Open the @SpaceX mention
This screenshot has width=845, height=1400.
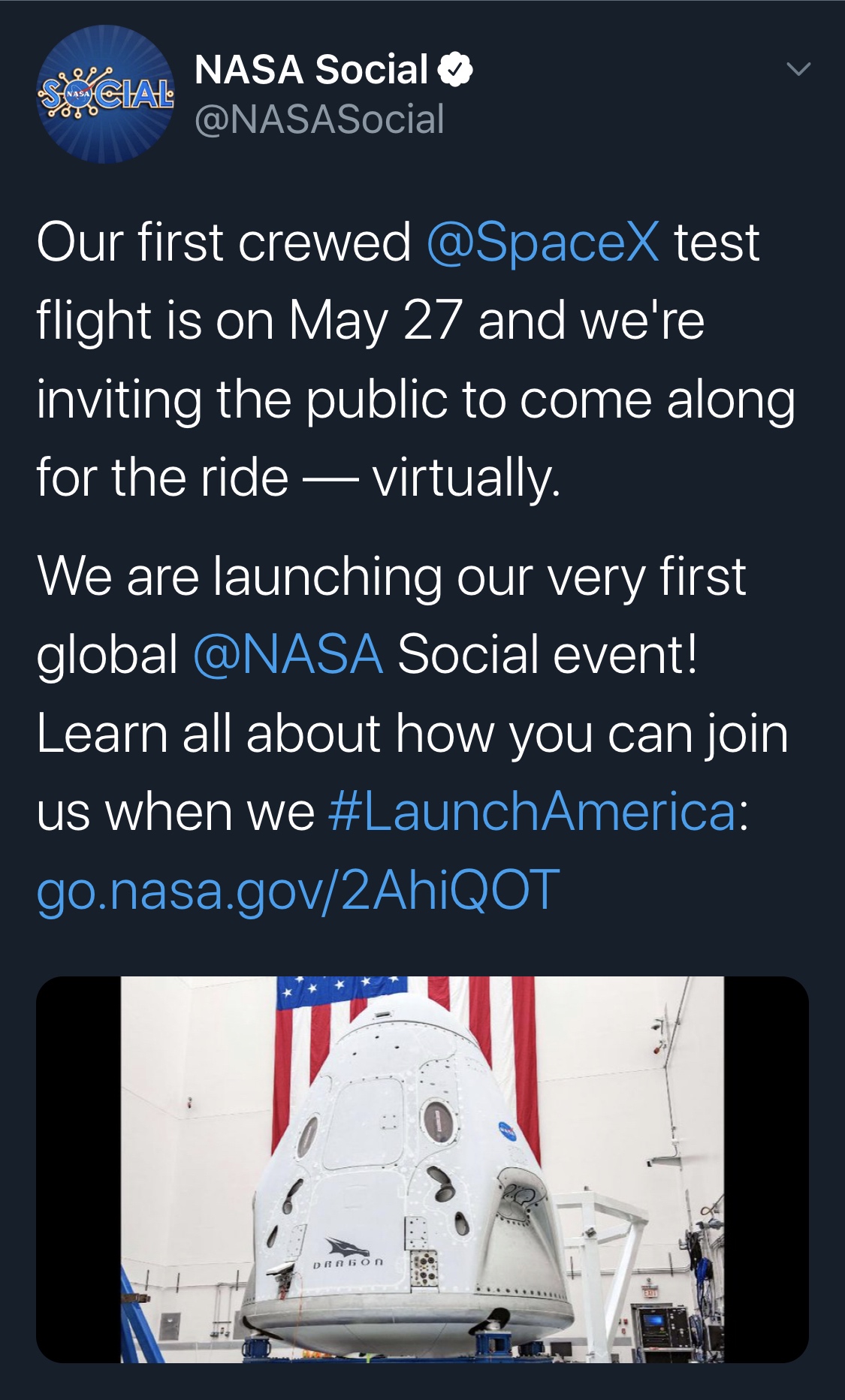[x=542, y=243]
